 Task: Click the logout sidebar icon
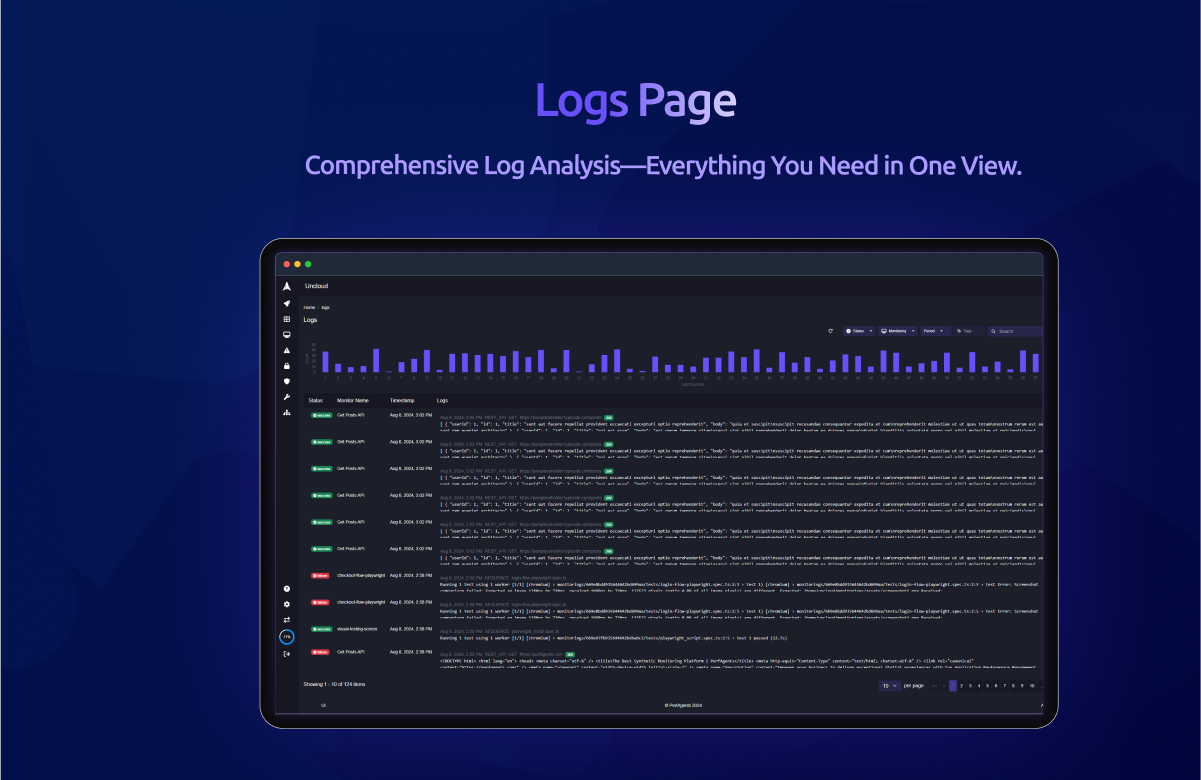coord(287,654)
